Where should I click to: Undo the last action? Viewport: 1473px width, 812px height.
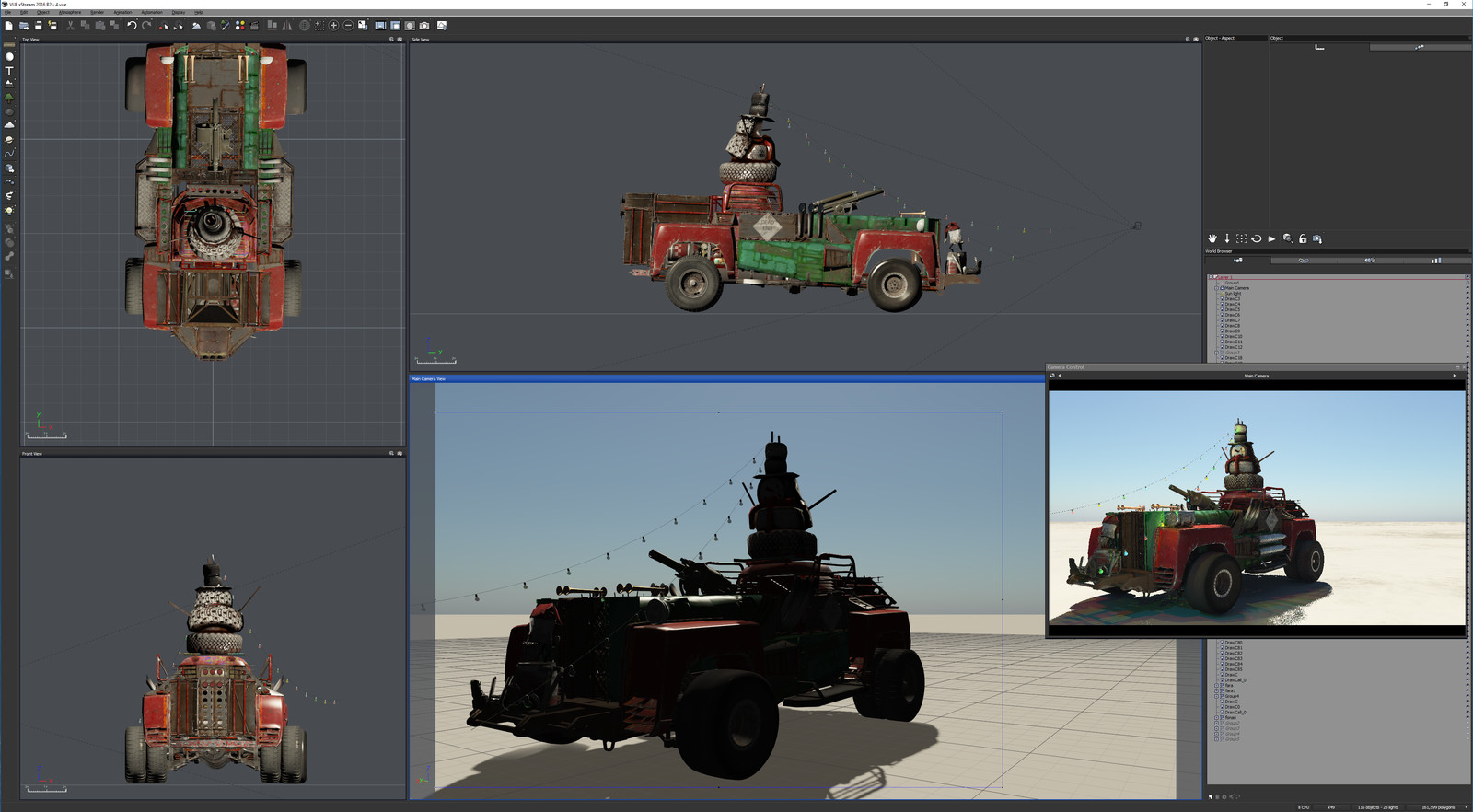(x=132, y=26)
